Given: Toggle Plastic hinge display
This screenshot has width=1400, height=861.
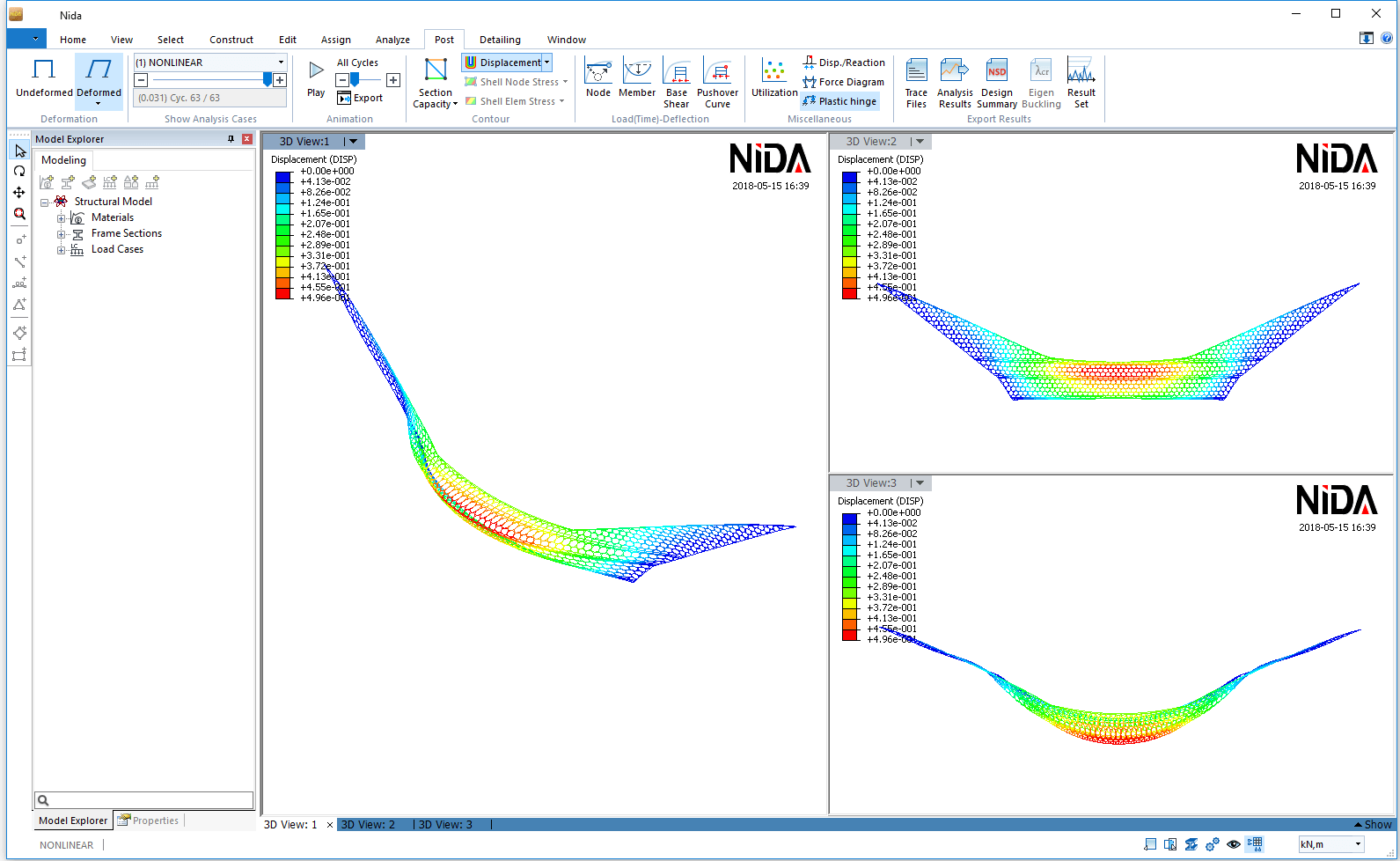Looking at the screenshot, I should [839, 101].
